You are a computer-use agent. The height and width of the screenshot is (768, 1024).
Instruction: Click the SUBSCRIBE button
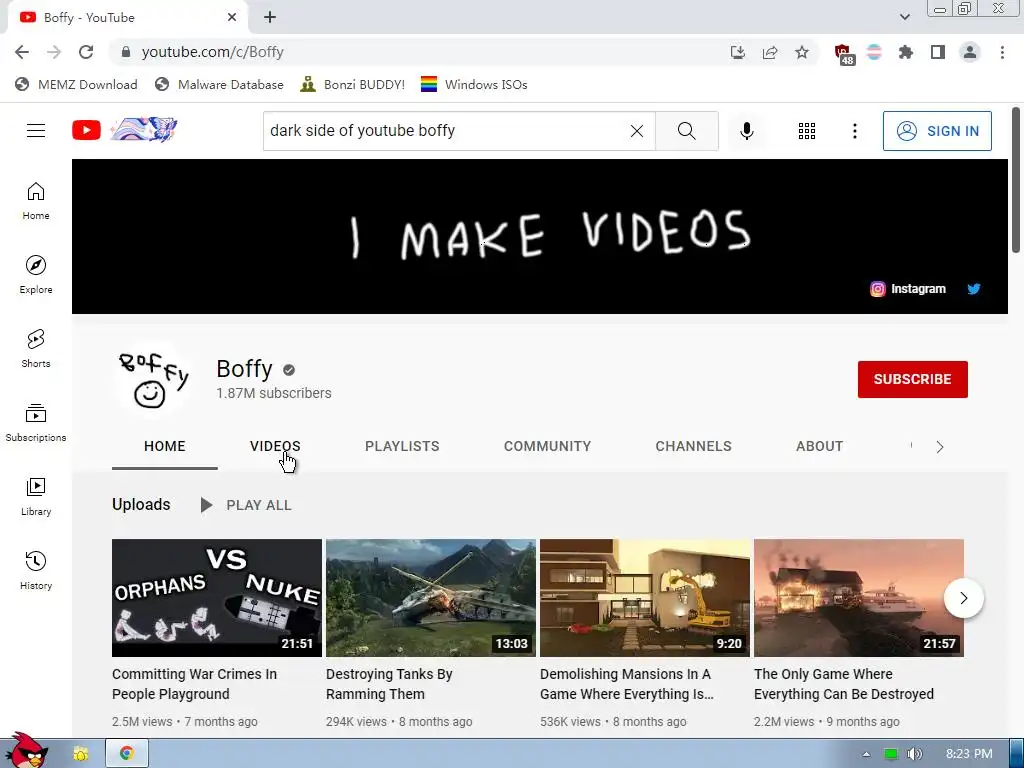912,379
